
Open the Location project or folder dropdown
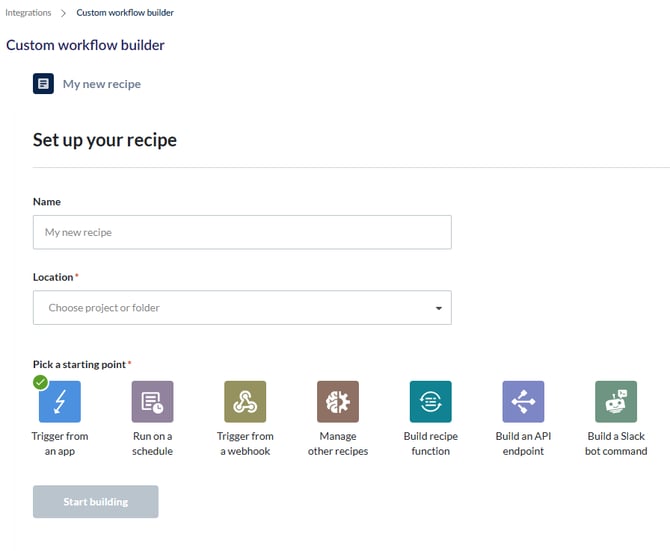(x=242, y=308)
